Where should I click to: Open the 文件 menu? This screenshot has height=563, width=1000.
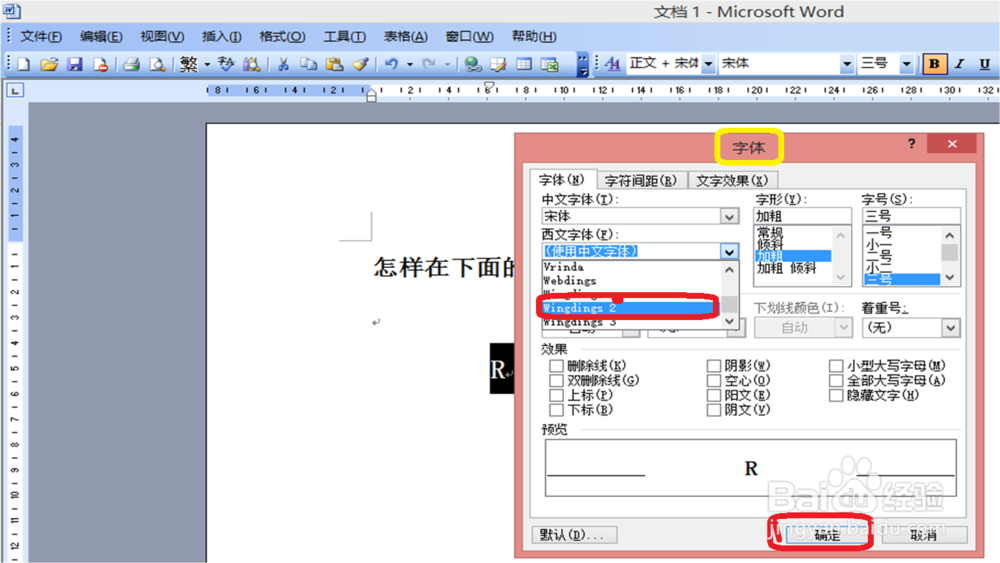coord(41,36)
